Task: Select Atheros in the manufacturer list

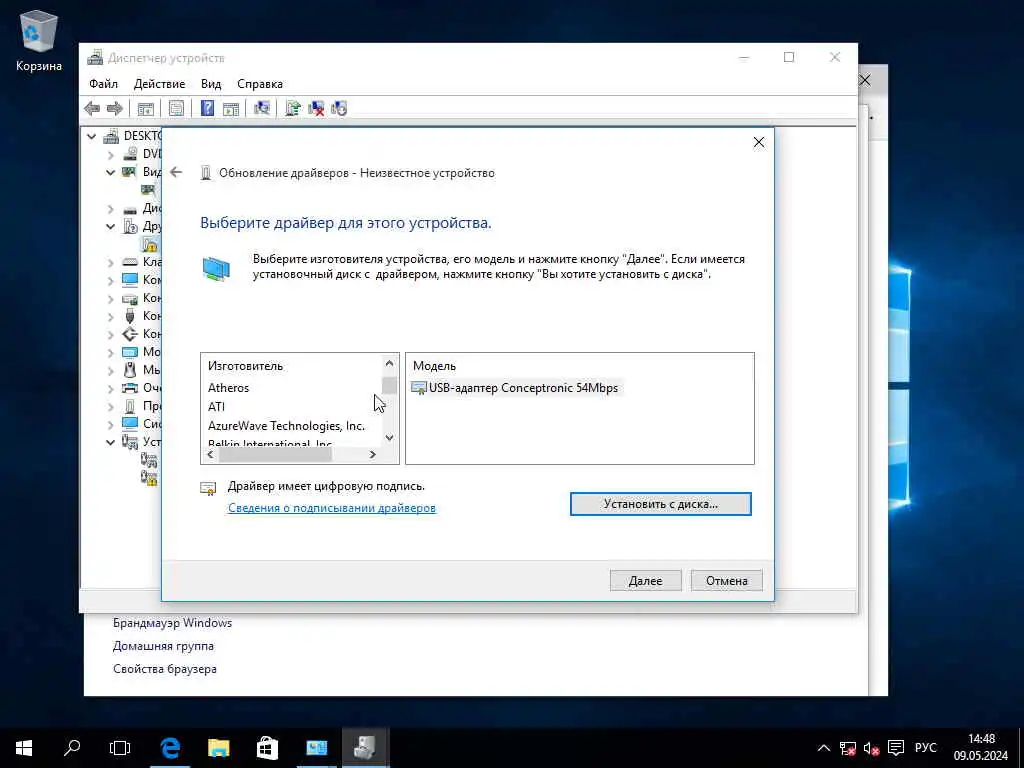Action: [228, 388]
